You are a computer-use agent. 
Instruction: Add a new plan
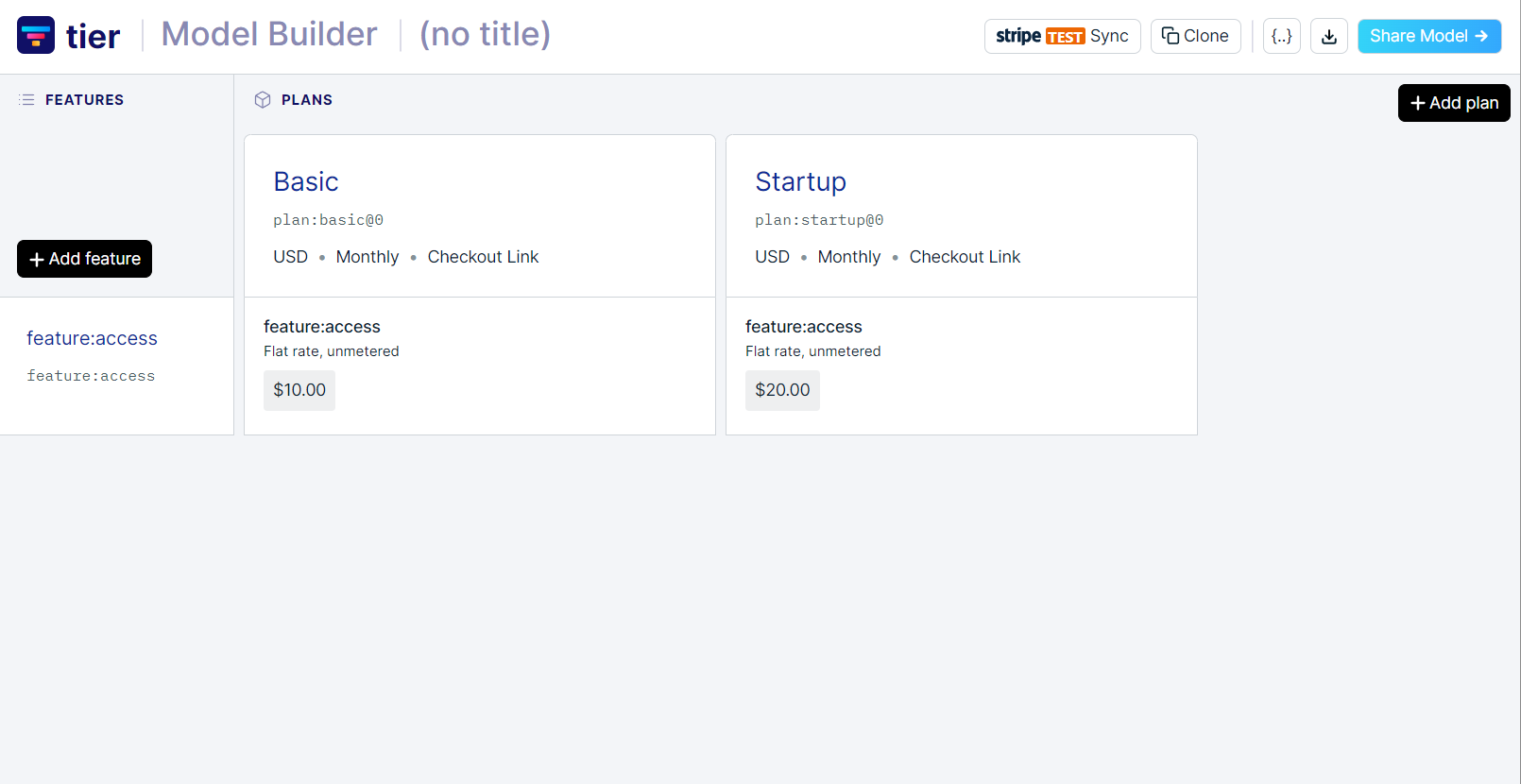pos(1454,103)
